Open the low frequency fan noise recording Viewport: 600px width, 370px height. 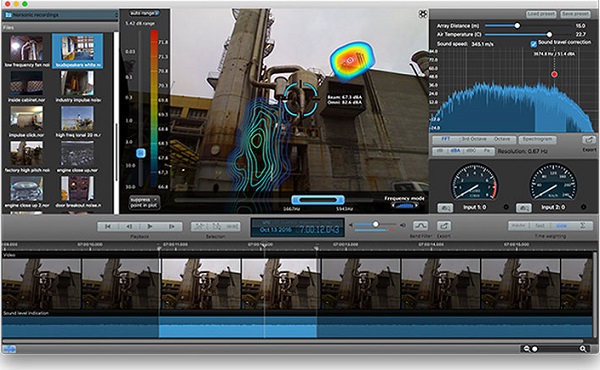click(27, 51)
